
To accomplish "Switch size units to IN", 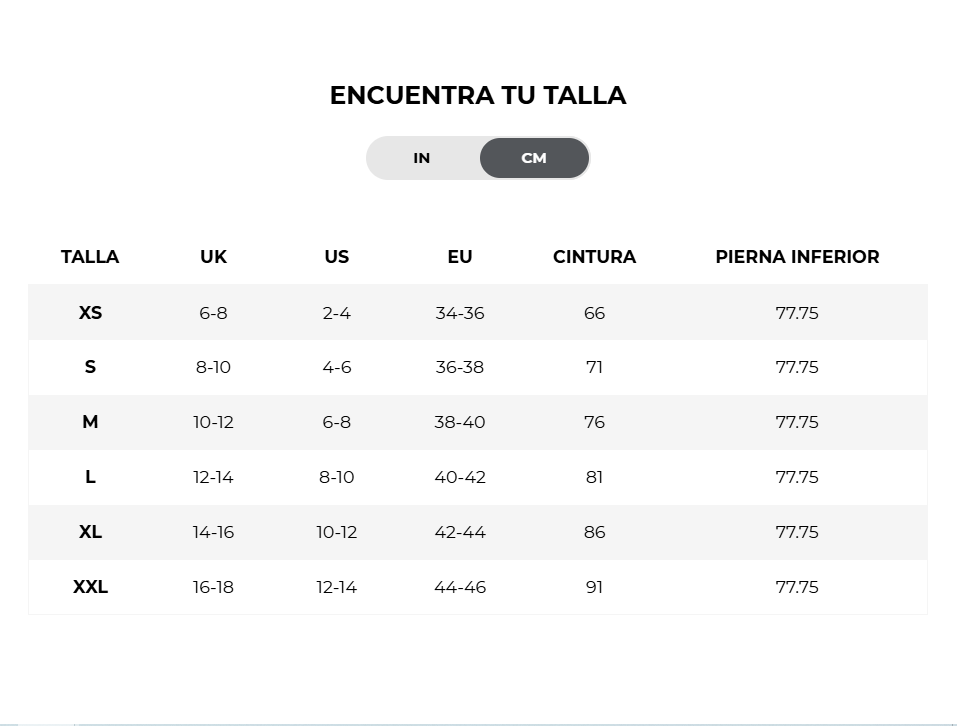I will coord(422,158).
